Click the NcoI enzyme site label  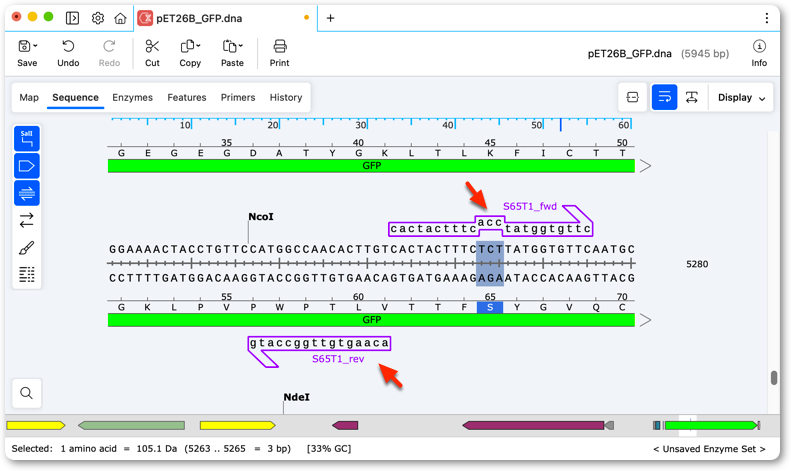tap(261, 216)
